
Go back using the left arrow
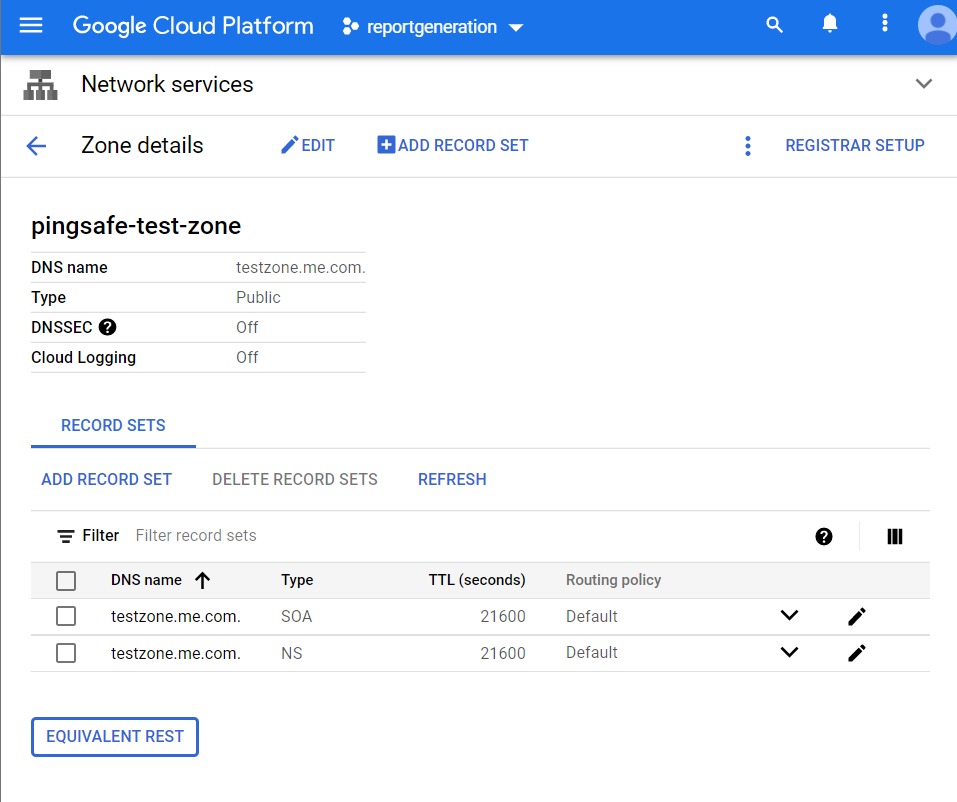(36, 146)
